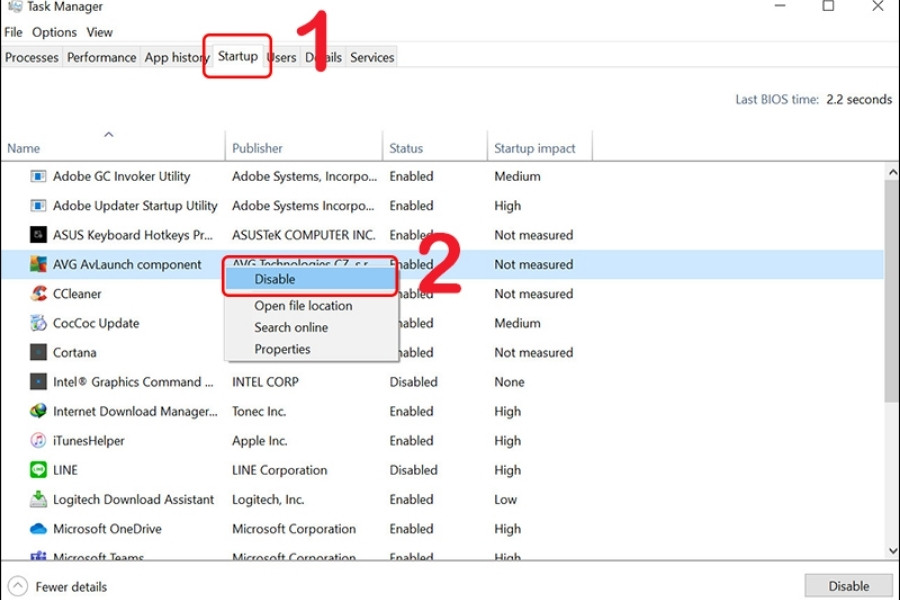Switch to the Performance tab
The image size is (900, 600).
pos(101,57)
